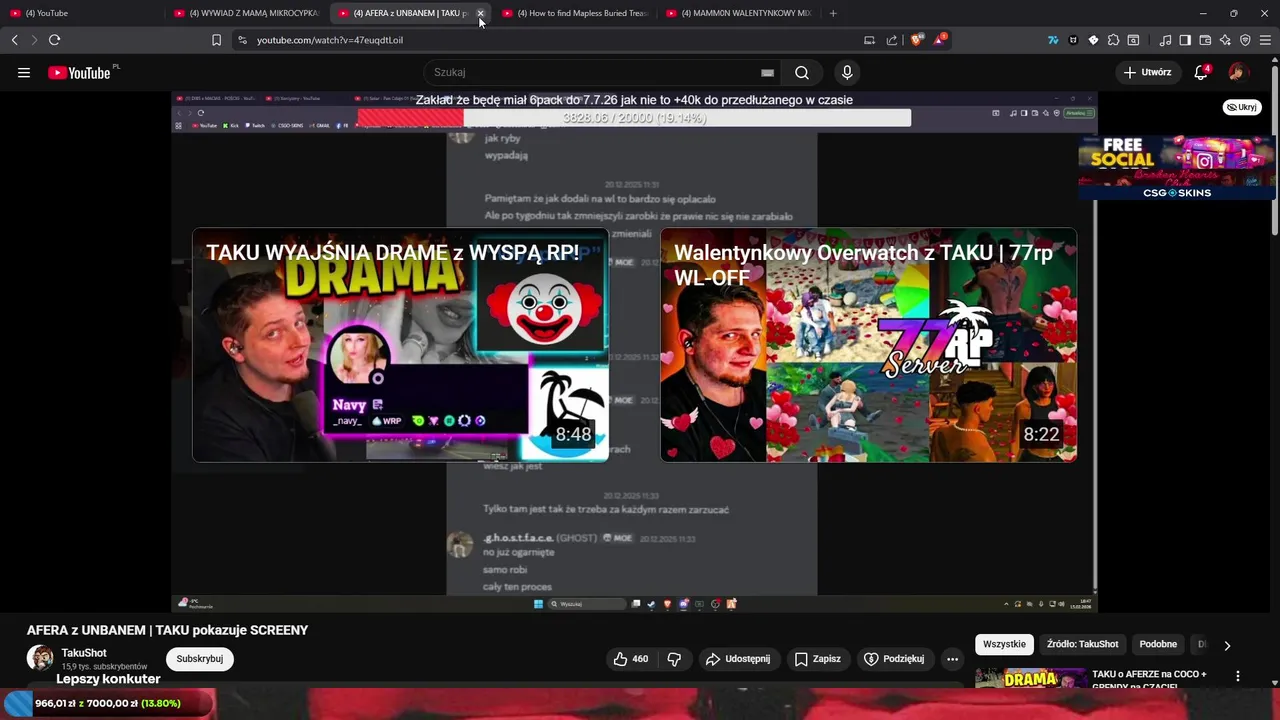Click the address bar URL

(330, 40)
